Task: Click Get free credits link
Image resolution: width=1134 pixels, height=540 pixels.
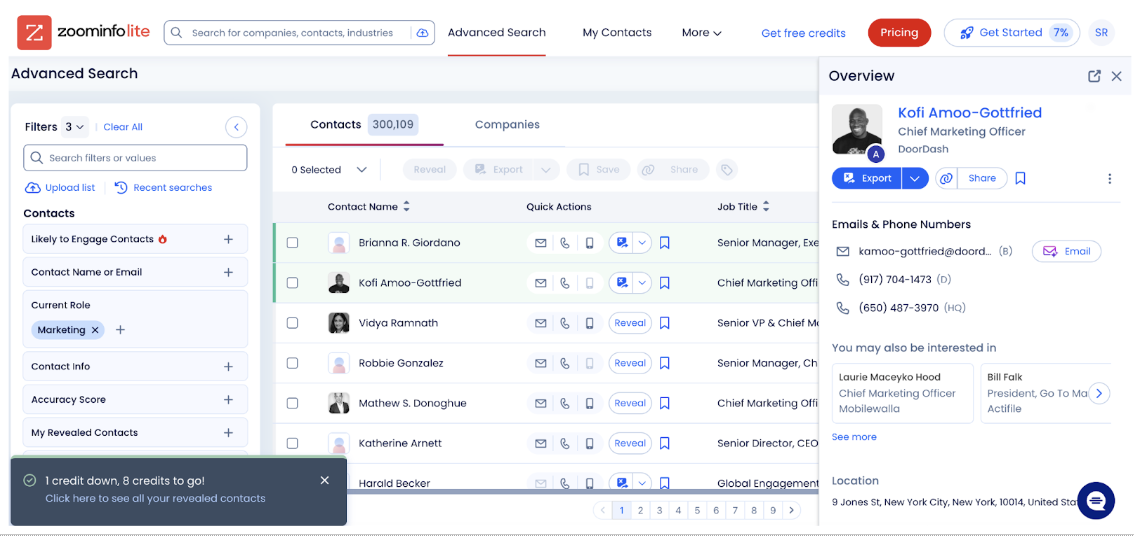Action: [803, 33]
